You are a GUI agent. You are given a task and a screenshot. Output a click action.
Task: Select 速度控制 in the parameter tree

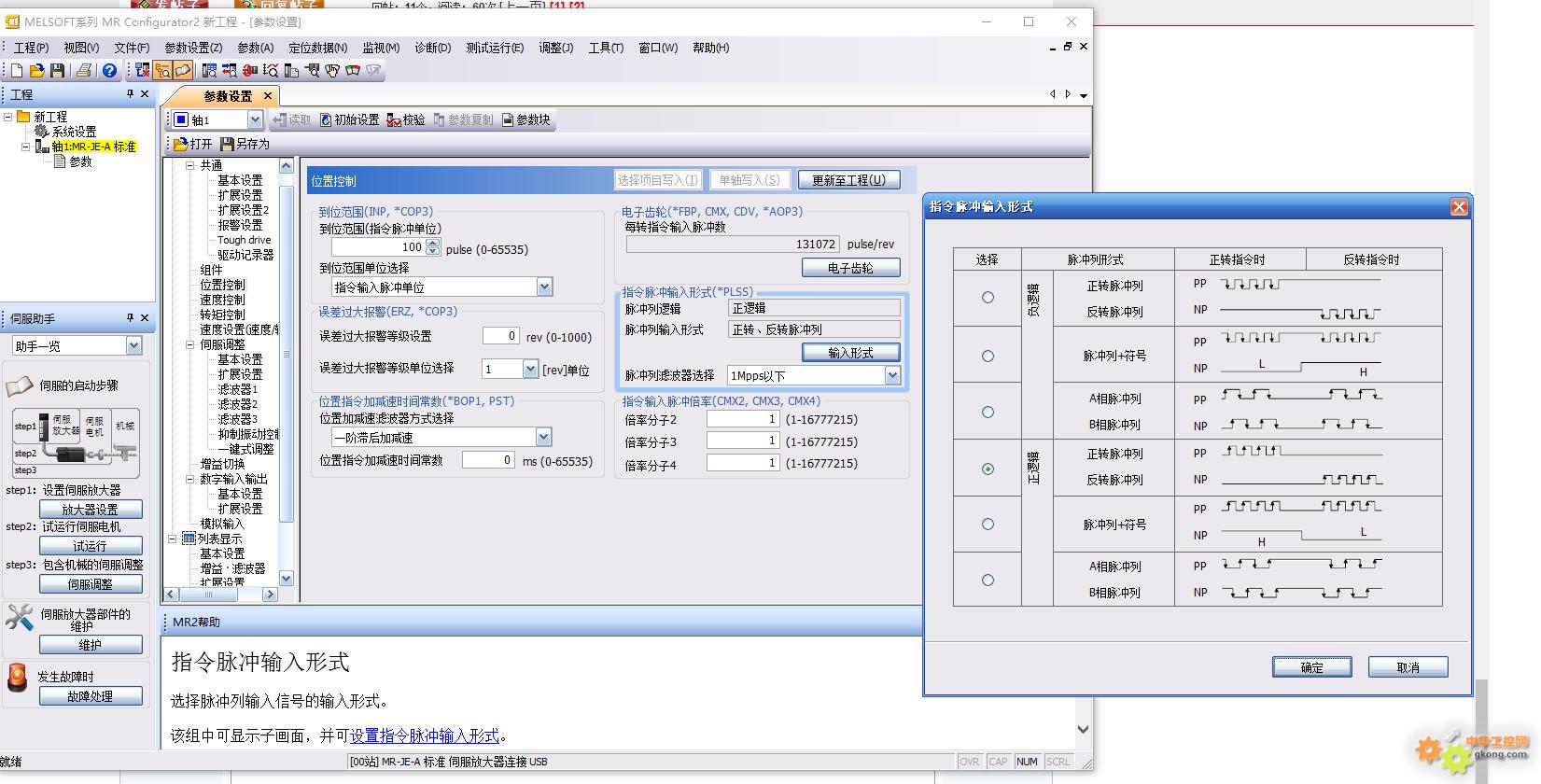(222, 300)
